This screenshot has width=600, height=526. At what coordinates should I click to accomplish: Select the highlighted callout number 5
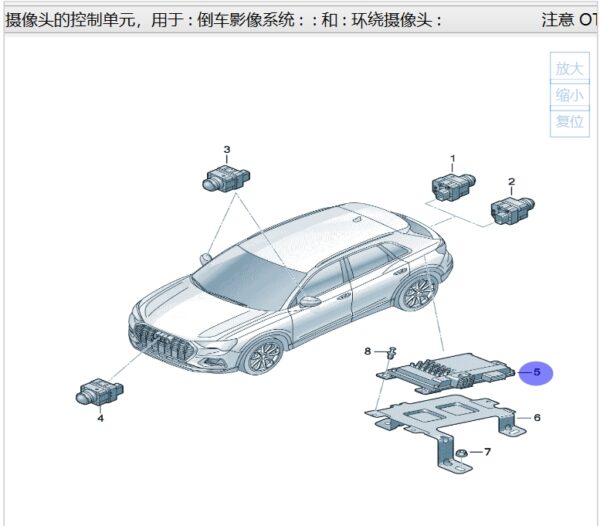(537, 373)
